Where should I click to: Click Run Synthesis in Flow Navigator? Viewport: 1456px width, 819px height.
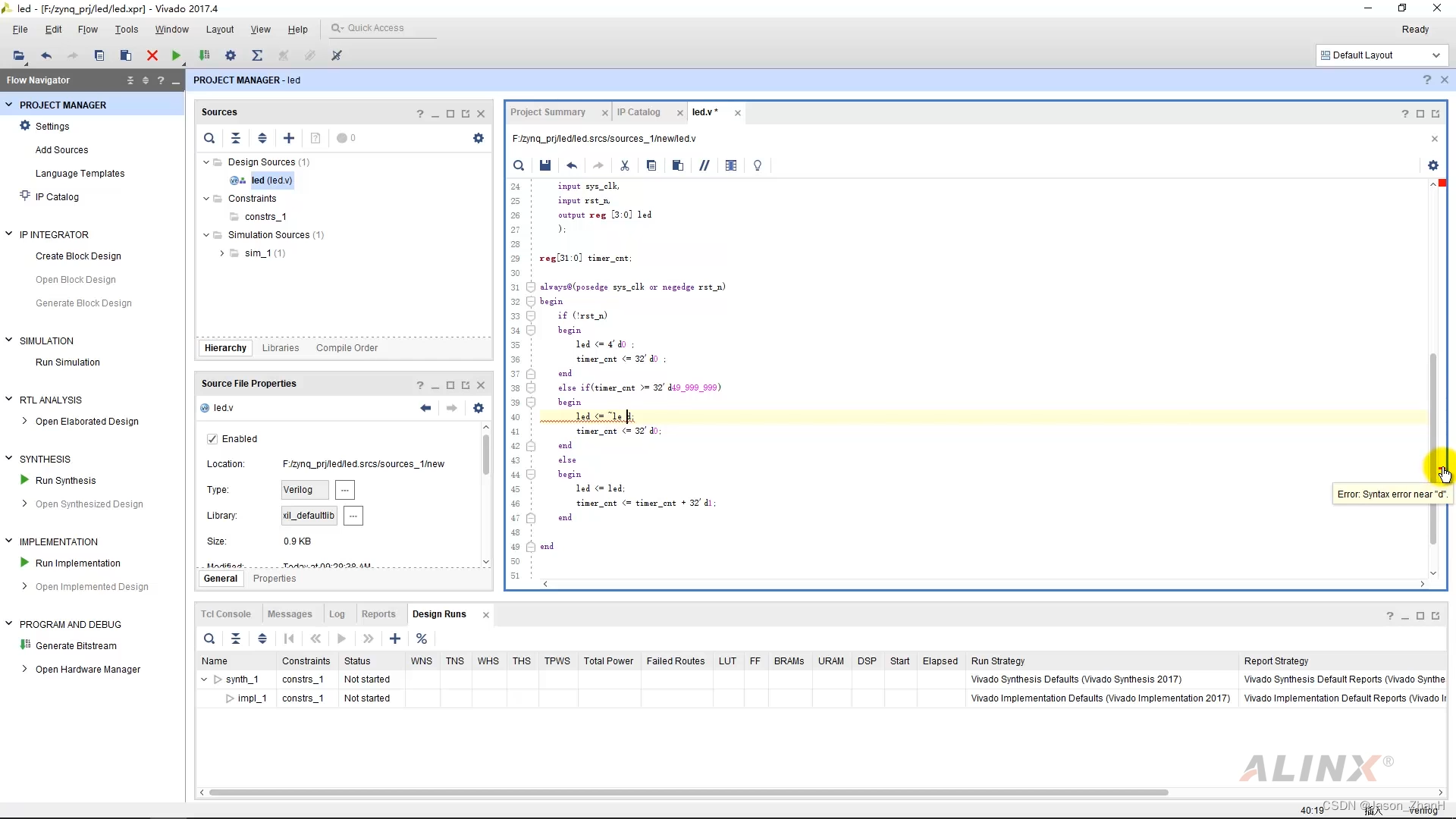point(65,481)
